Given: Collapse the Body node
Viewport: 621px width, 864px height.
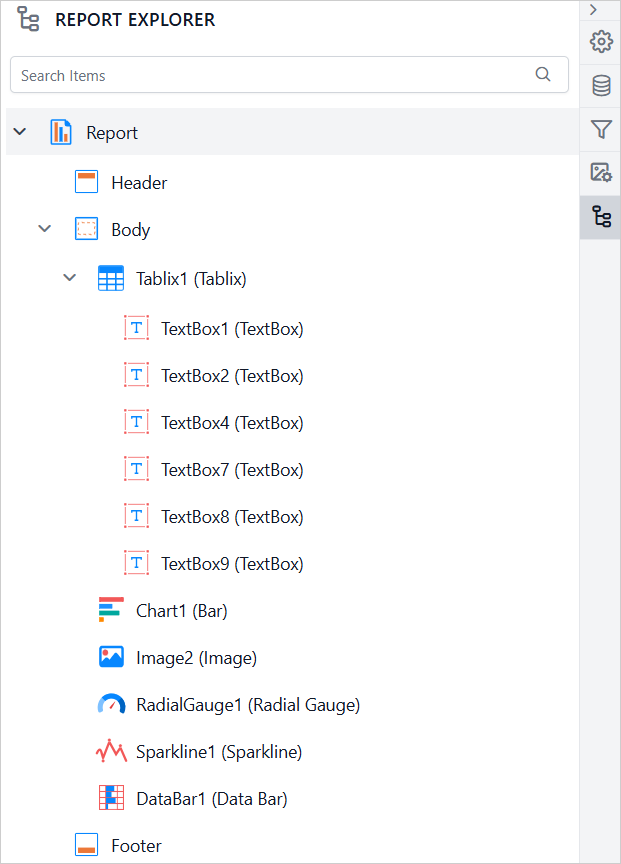Looking at the screenshot, I should click(44, 228).
